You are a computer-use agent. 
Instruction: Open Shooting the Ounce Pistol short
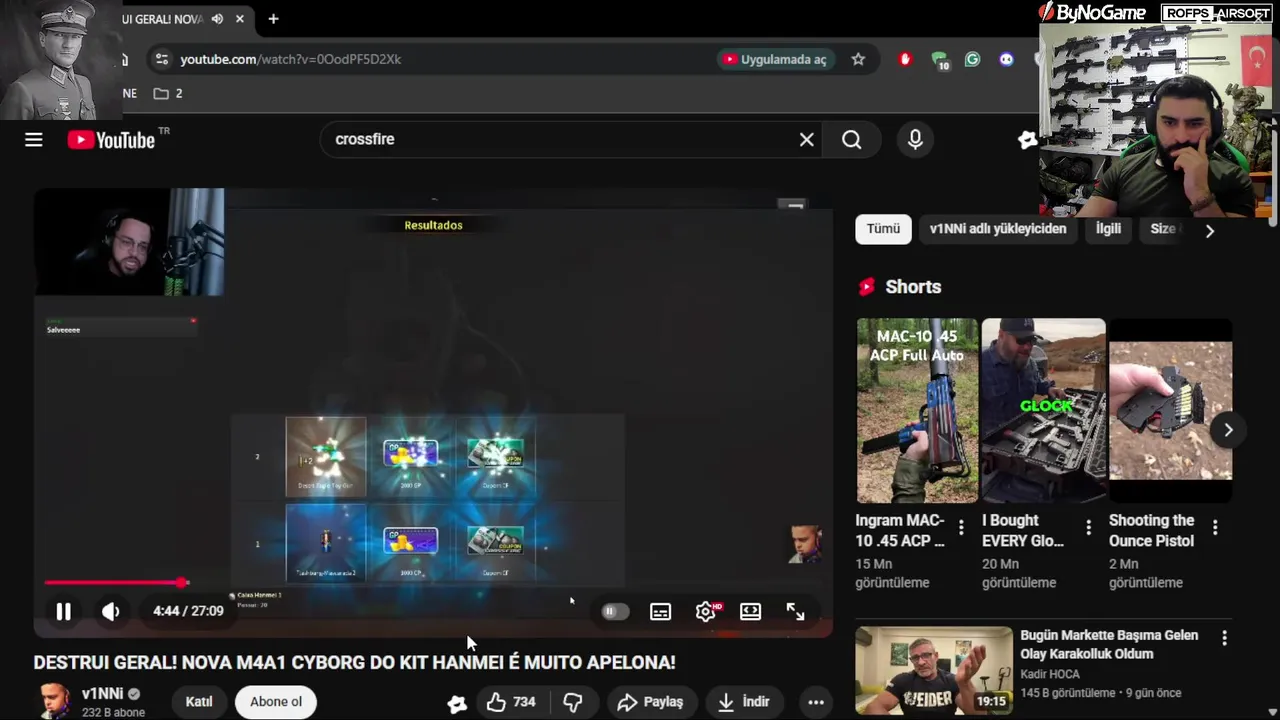1170,411
